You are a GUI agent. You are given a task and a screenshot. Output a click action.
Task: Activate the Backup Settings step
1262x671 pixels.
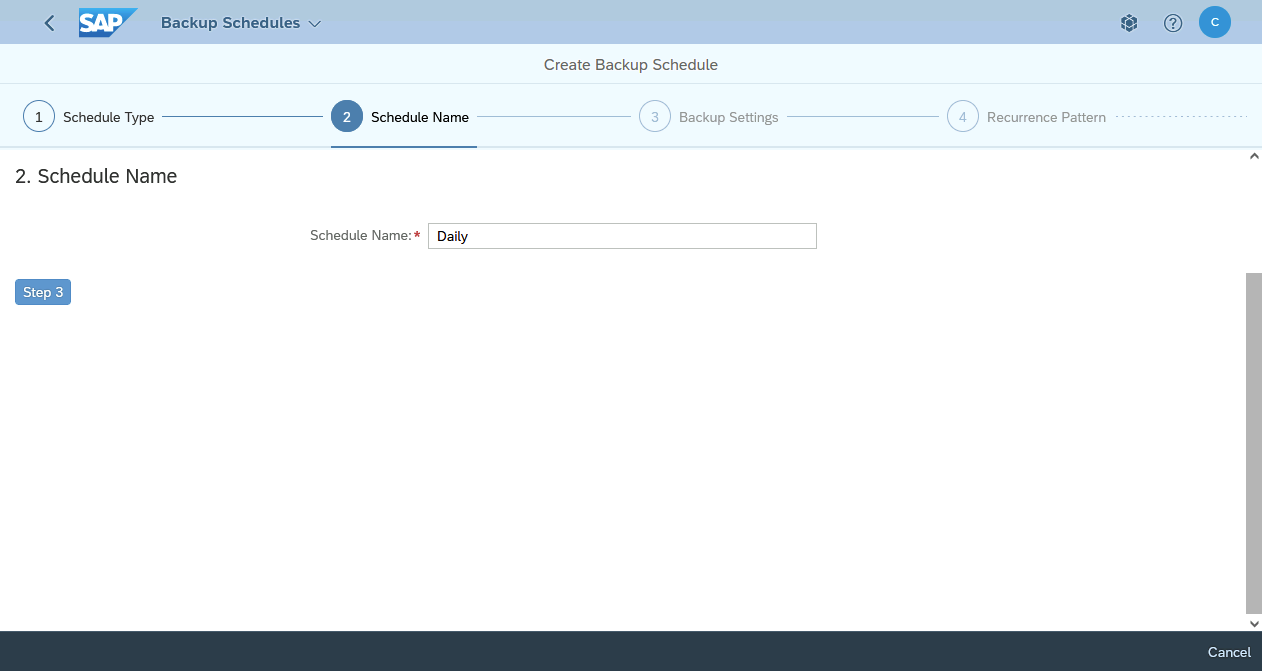pyautogui.click(x=728, y=117)
